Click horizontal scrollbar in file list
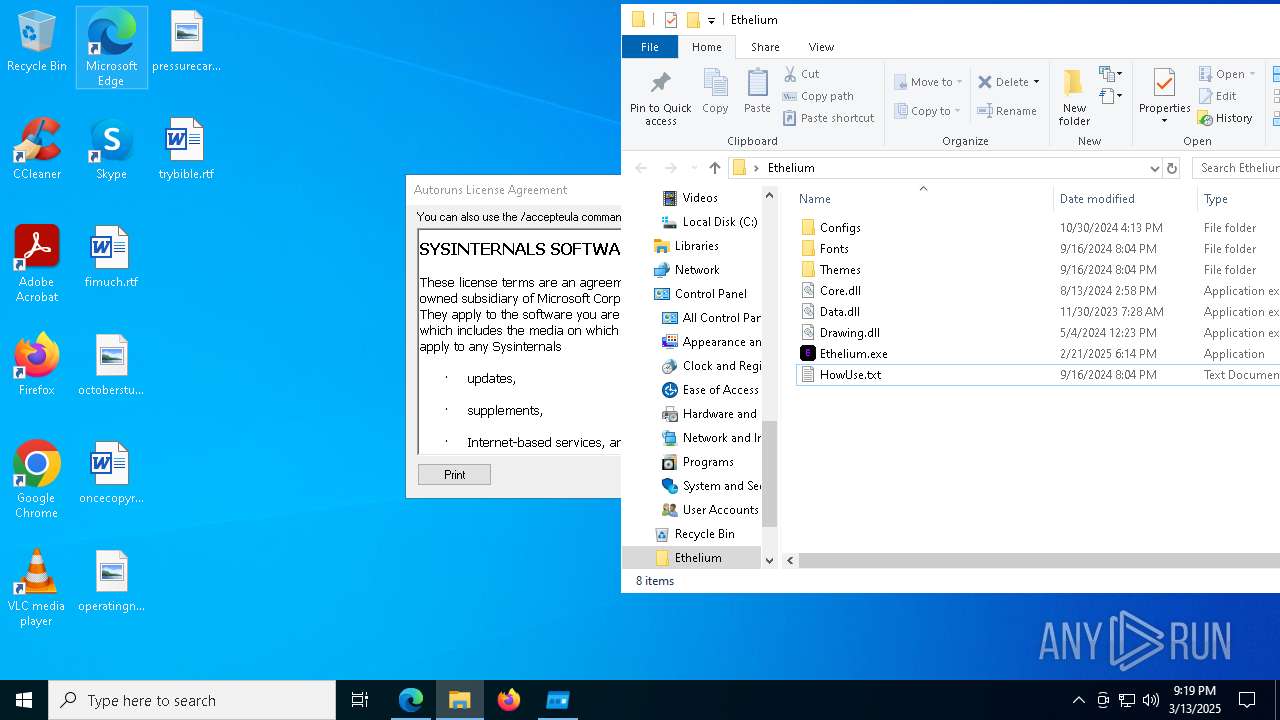1280x720 pixels. click(x=1037, y=561)
